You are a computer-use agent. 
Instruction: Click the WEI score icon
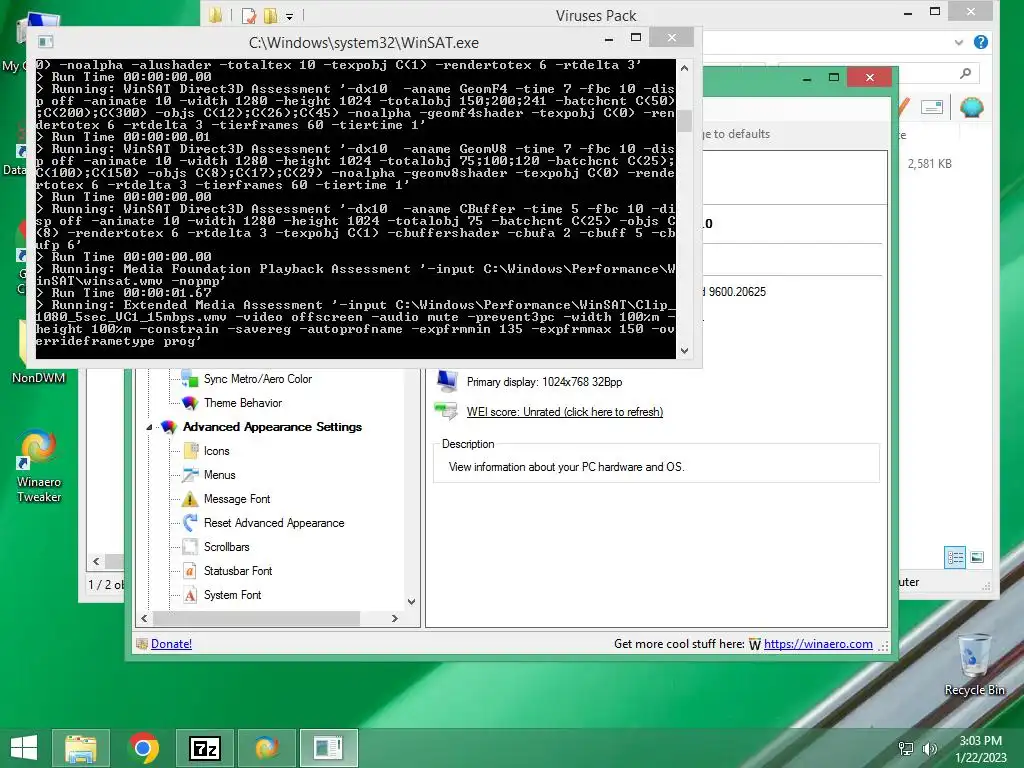[447, 411]
